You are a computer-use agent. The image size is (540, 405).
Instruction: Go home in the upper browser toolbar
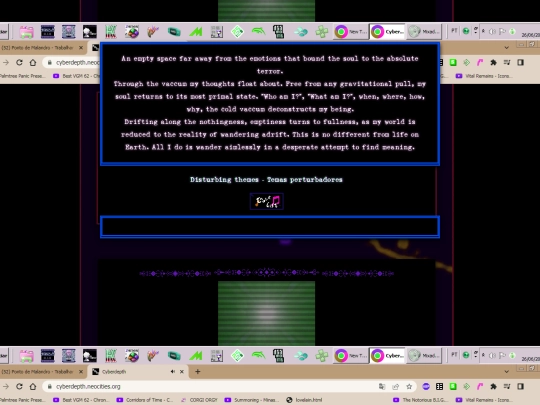click(33, 62)
